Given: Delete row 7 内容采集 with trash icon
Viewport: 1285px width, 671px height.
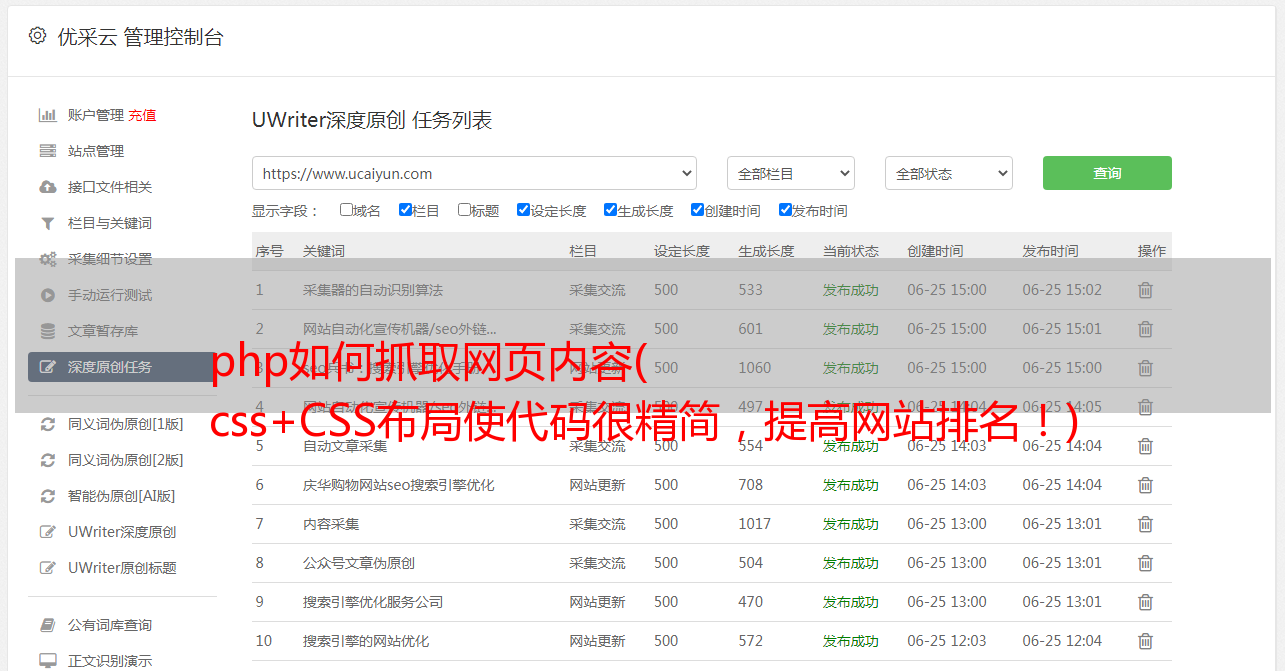Looking at the screenshot, I should click(x=1146, y=524).
